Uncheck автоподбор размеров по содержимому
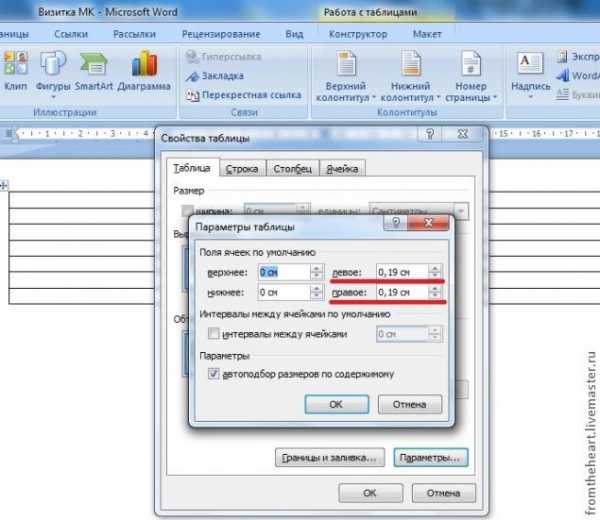 212,374
